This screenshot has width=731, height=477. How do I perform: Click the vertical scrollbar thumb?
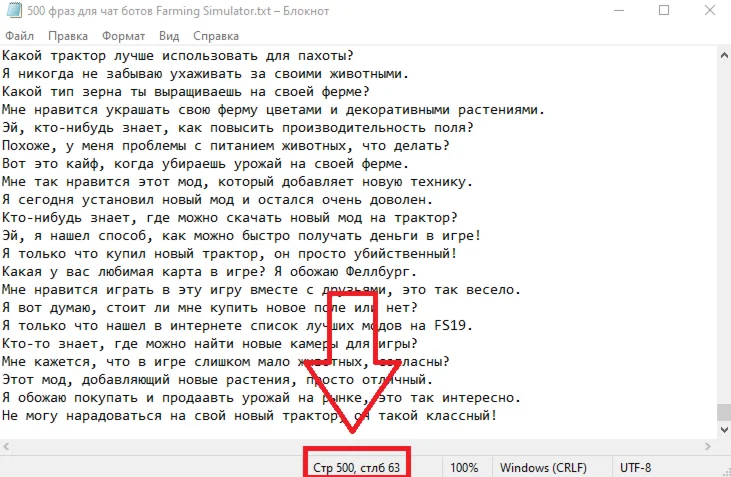[x=724, y=412]
